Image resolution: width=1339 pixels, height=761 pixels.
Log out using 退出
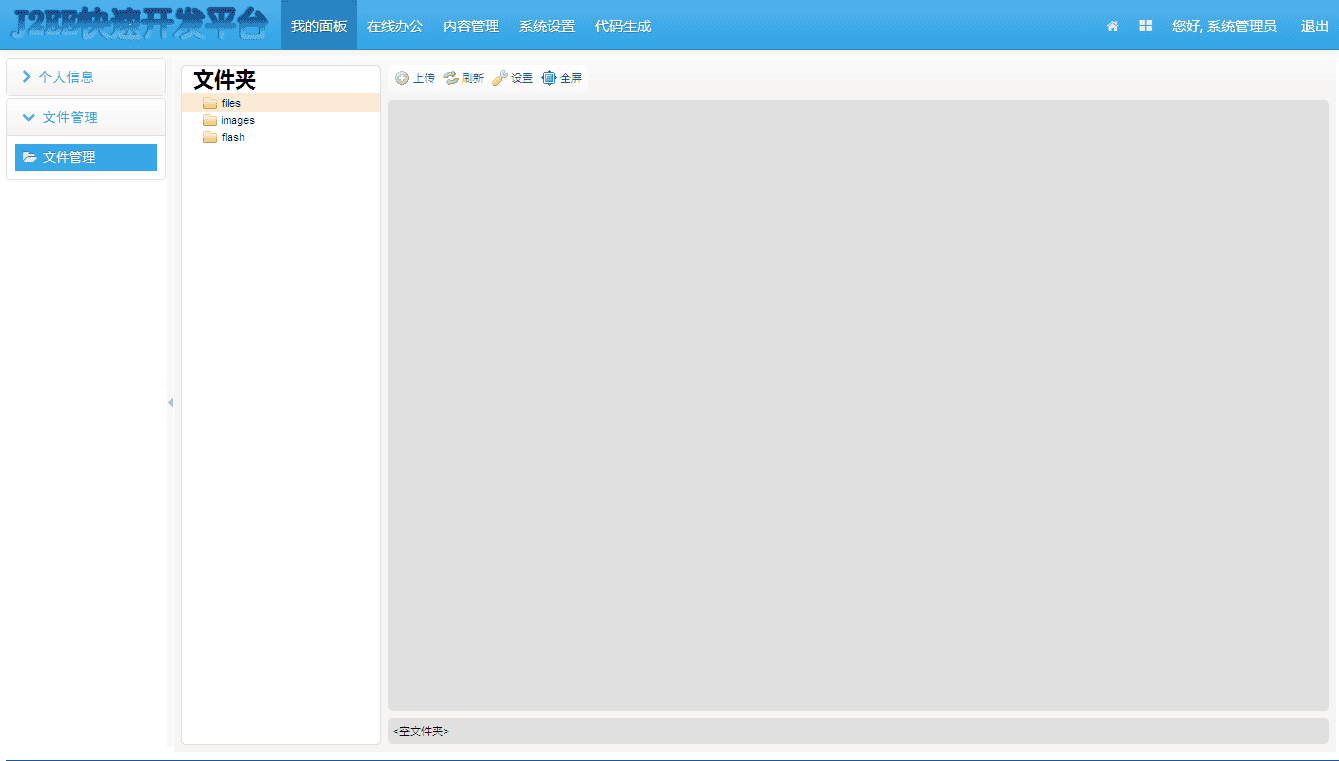(x=1315, y=26)
